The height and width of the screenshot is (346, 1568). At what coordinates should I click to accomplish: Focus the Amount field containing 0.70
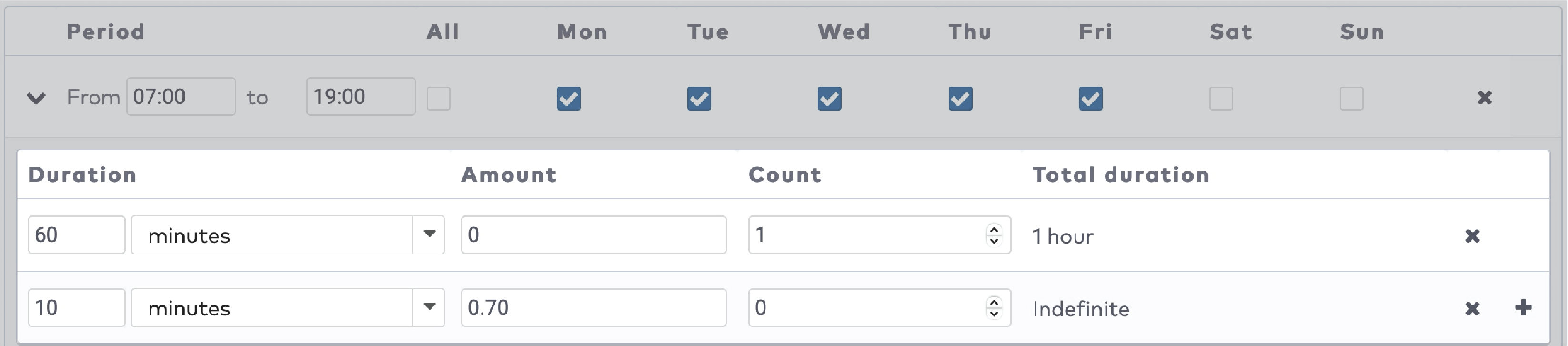pos(593,307)
